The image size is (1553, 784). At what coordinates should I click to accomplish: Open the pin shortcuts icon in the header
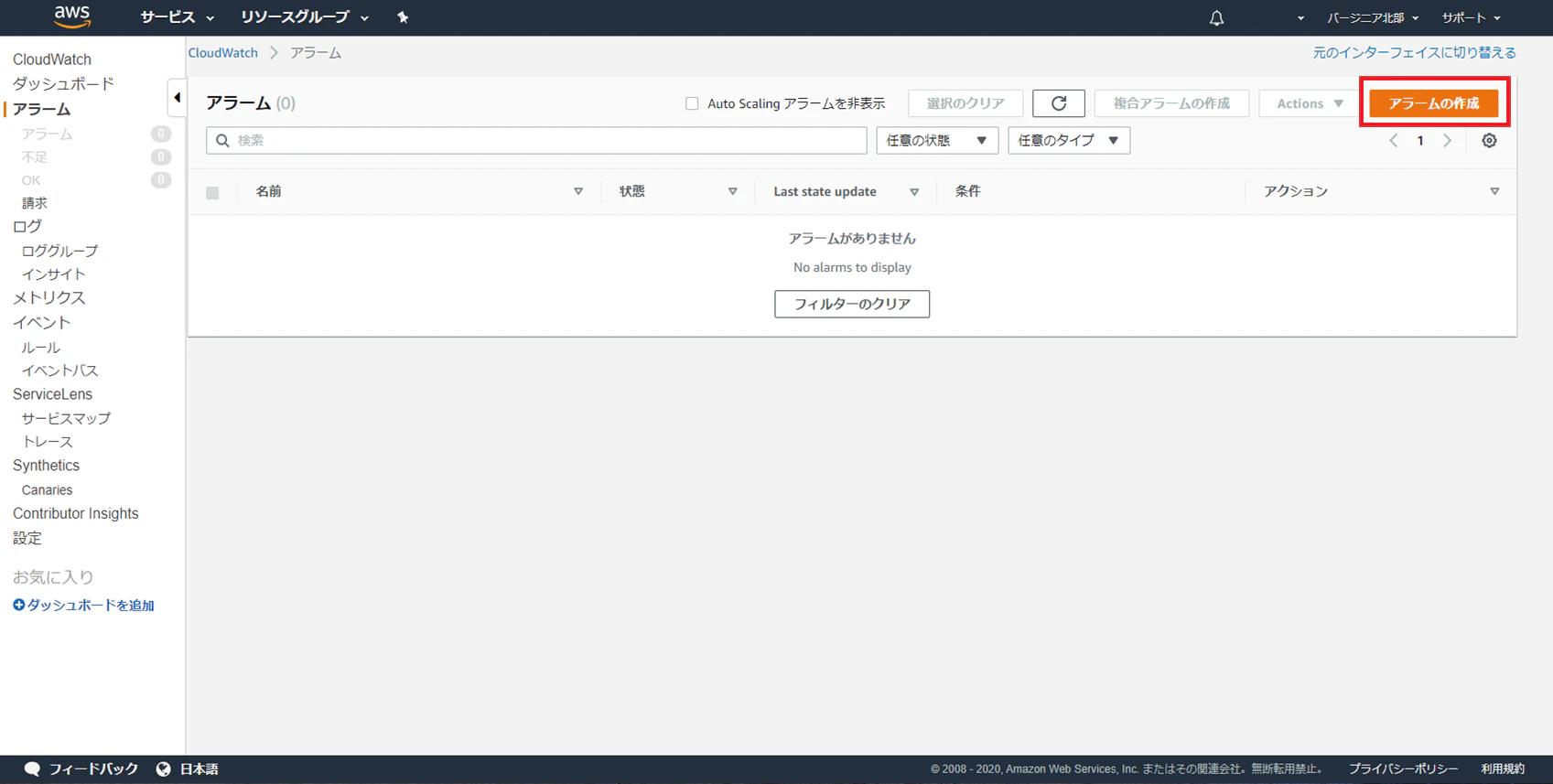click(x=403, y=17)
